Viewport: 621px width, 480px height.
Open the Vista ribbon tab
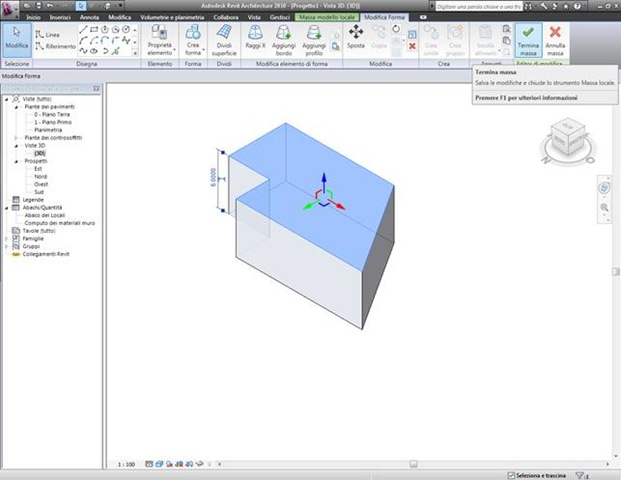254,17
